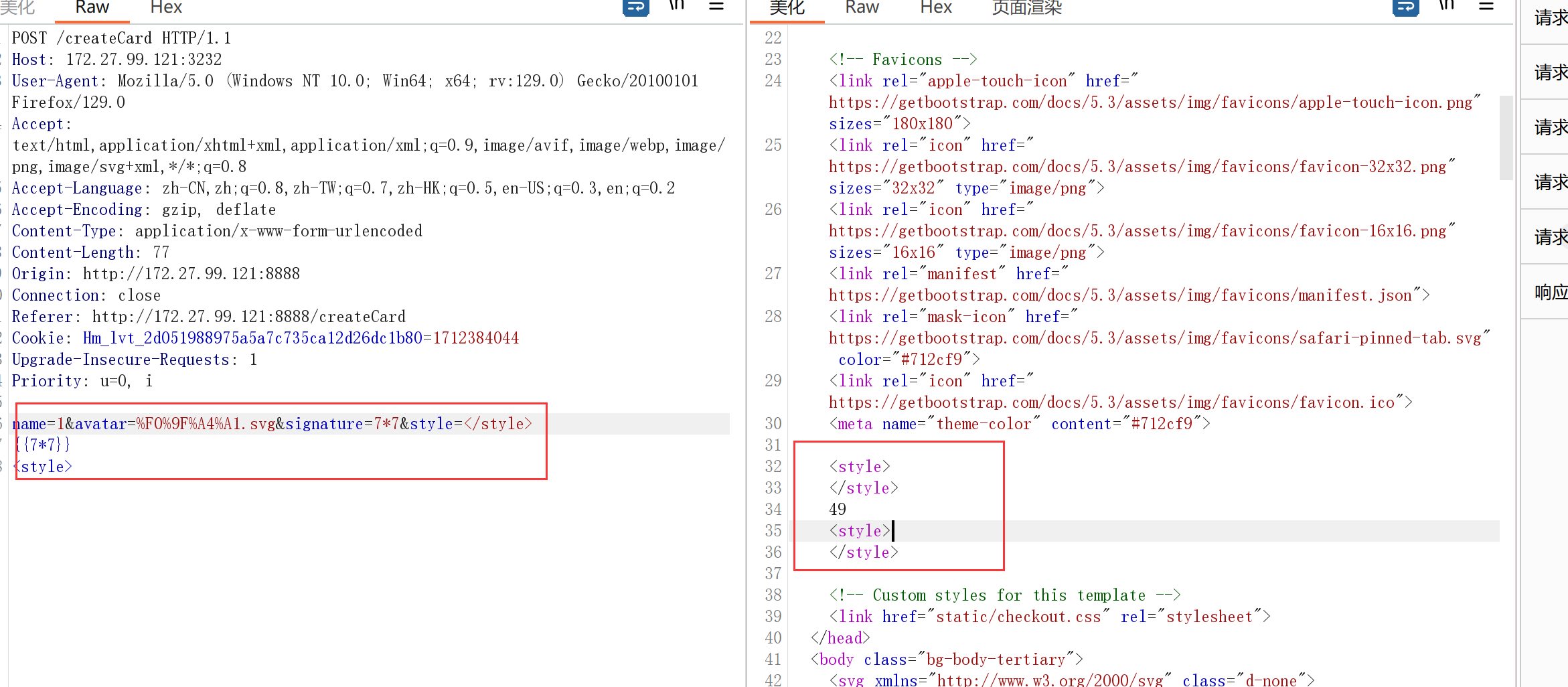Click the Content-Length value 77
1568x687 pixels.
[161, 252]
